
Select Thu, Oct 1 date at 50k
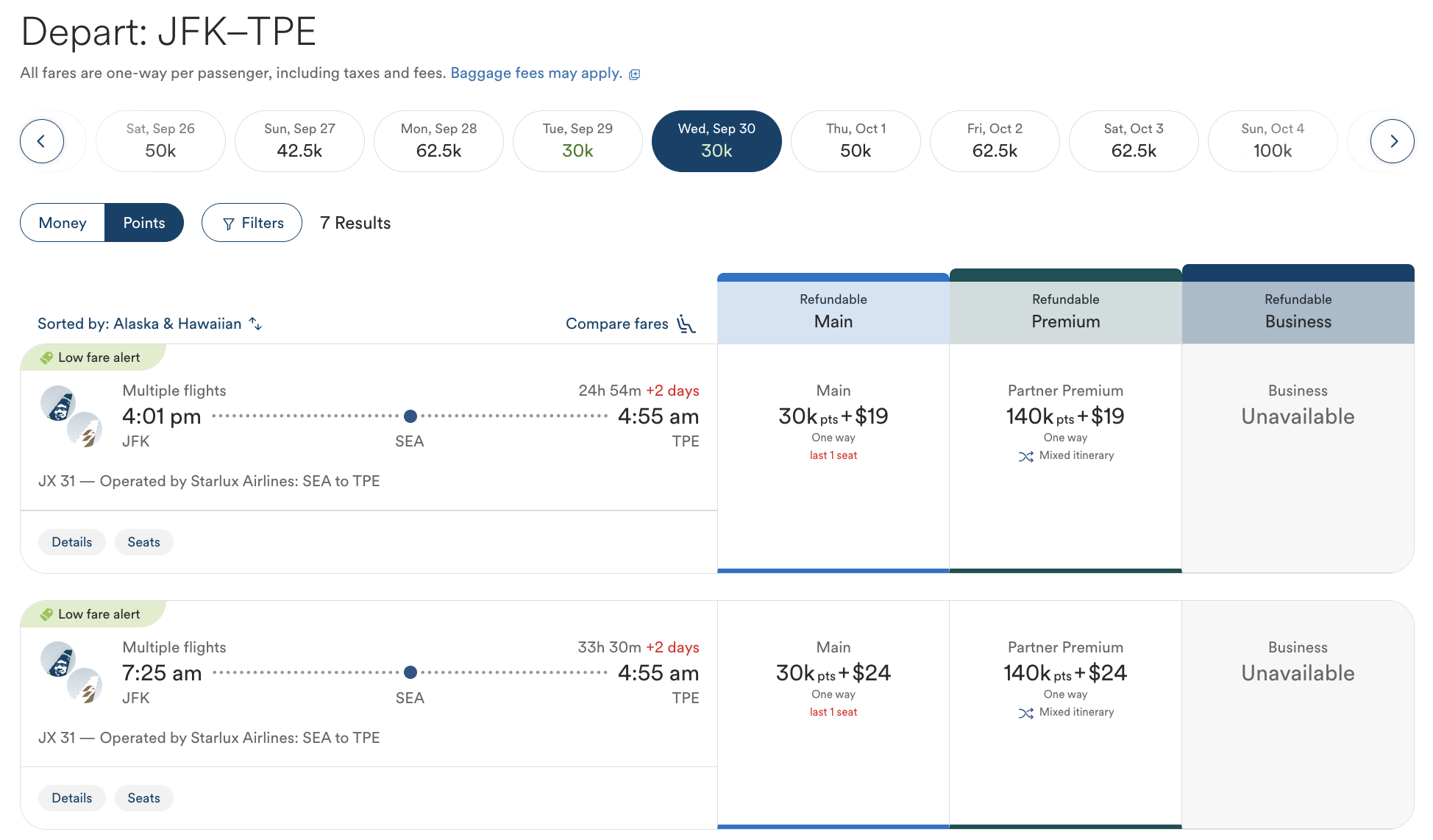(x=856, y=141)
